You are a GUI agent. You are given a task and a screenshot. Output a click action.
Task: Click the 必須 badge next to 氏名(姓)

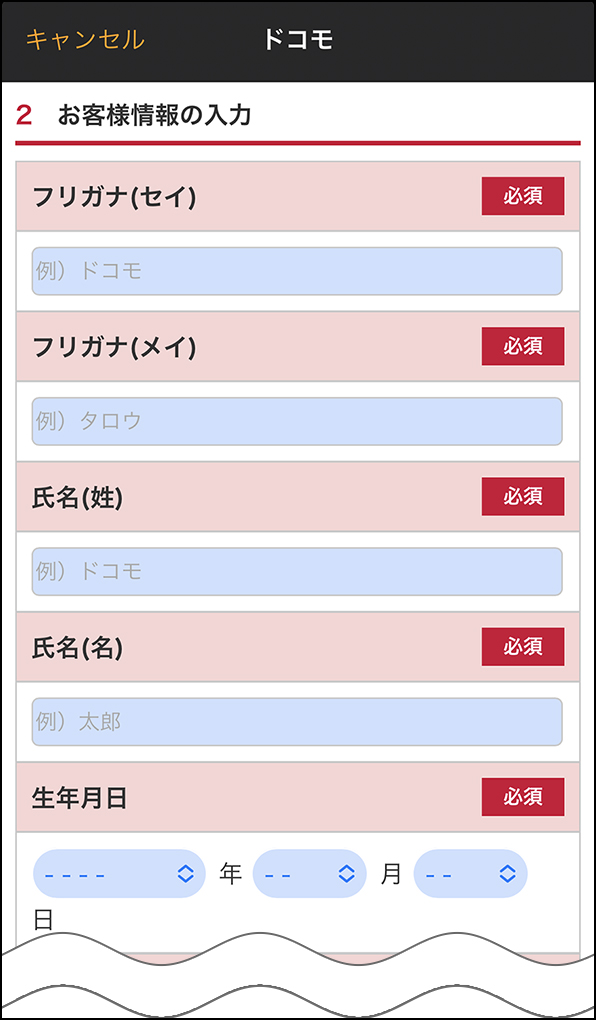pyautogui.click(x=522, y=496)
